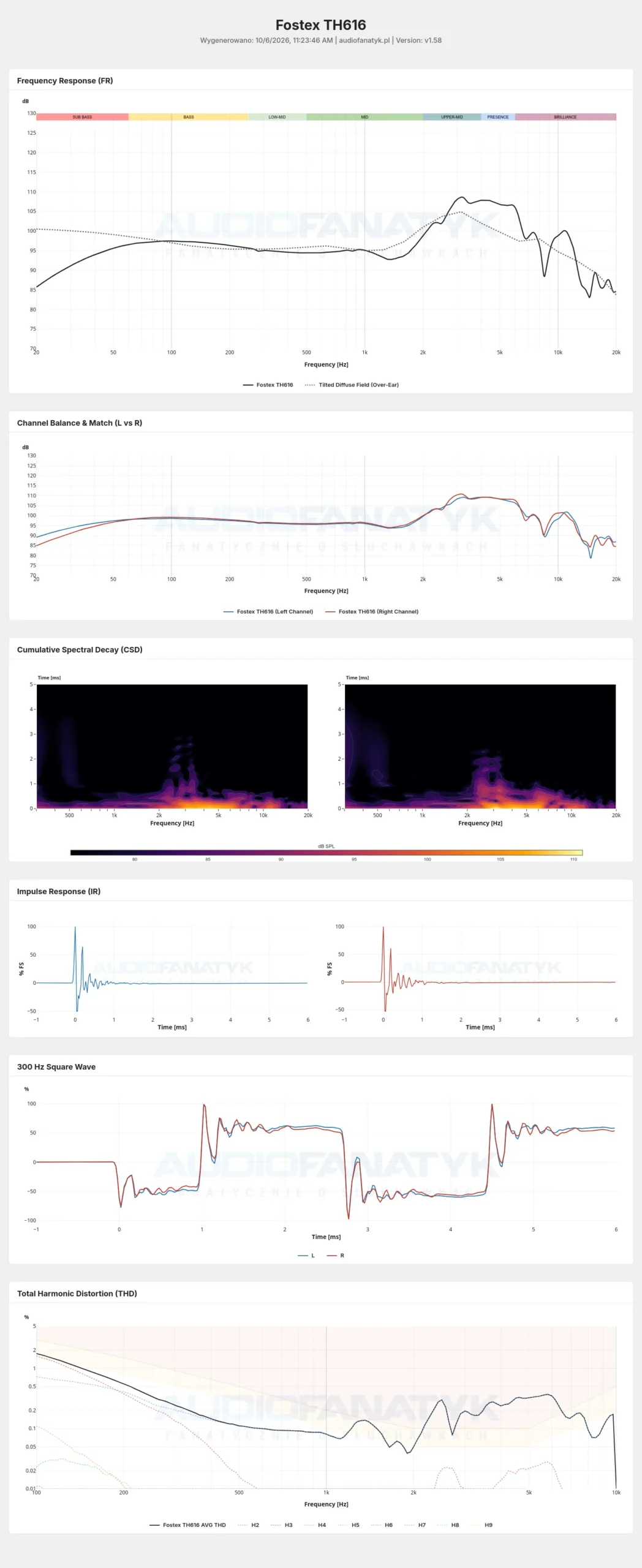Screen dimensions: 642x1568
Task: Click the red right-channel impulse response plot
Action: pyautogui.click(x=480, y=969)
